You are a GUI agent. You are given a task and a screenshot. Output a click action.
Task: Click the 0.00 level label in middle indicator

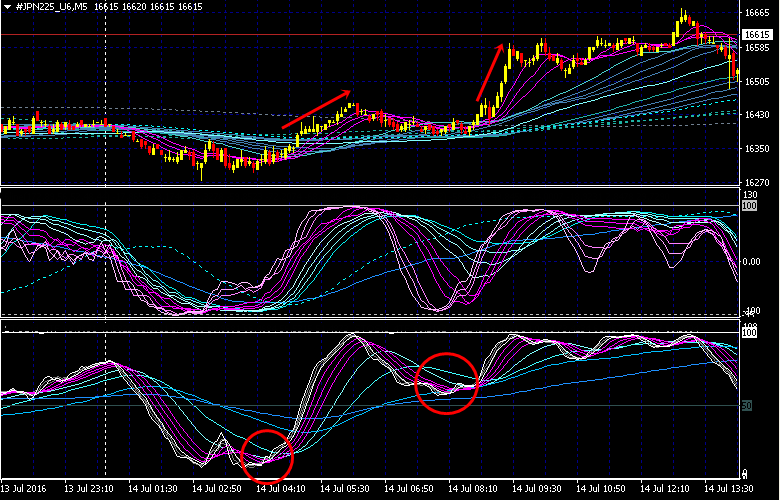pyautogui.click(x=752, y=262)
